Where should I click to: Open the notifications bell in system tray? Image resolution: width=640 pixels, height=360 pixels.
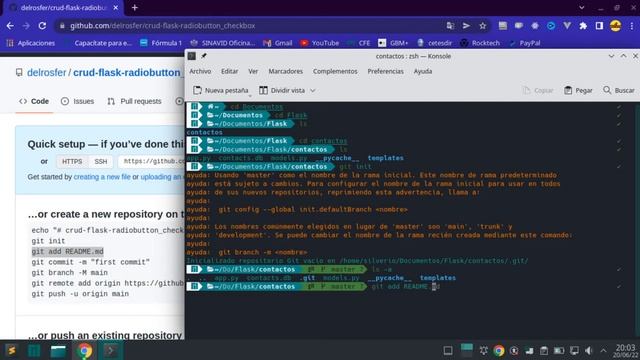pos(484,351)
